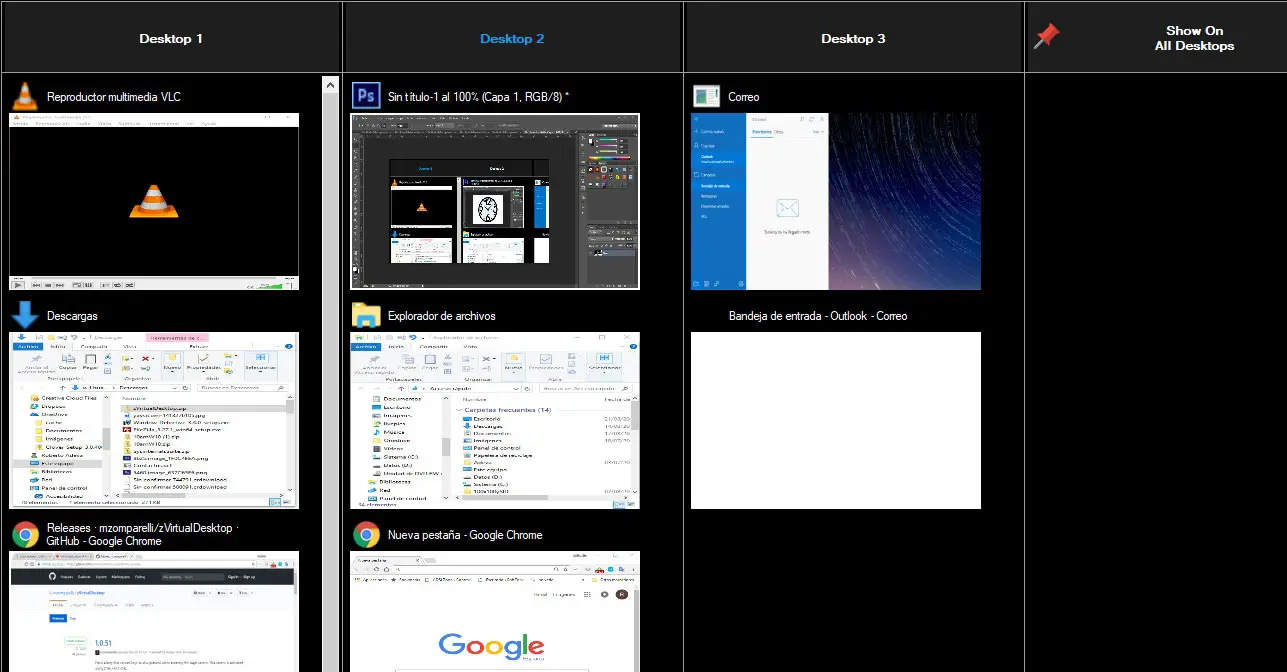Click the title 'Nueva pestaña - Google Chrome'

pyautogui.click(x=465, y=535)
